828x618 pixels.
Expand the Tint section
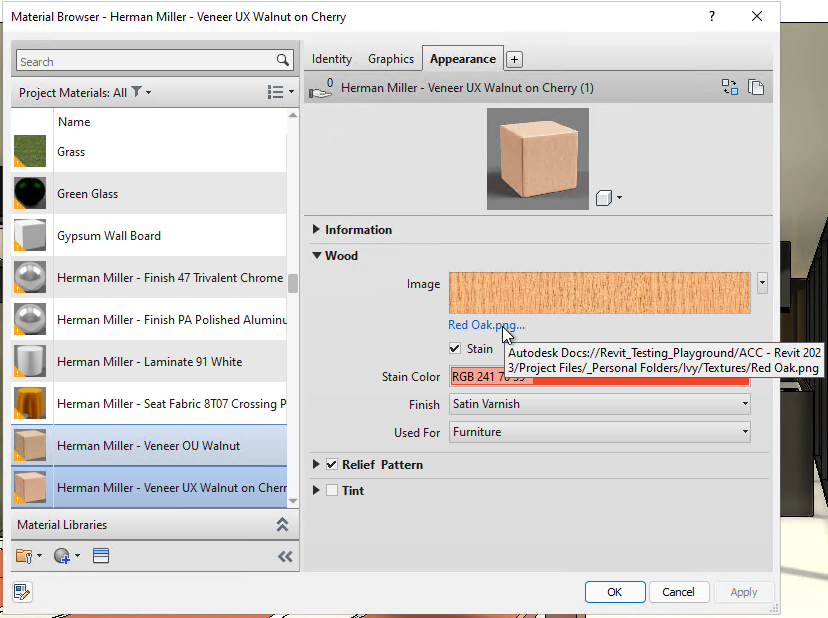pyautogui.click(x=316, y=490)
